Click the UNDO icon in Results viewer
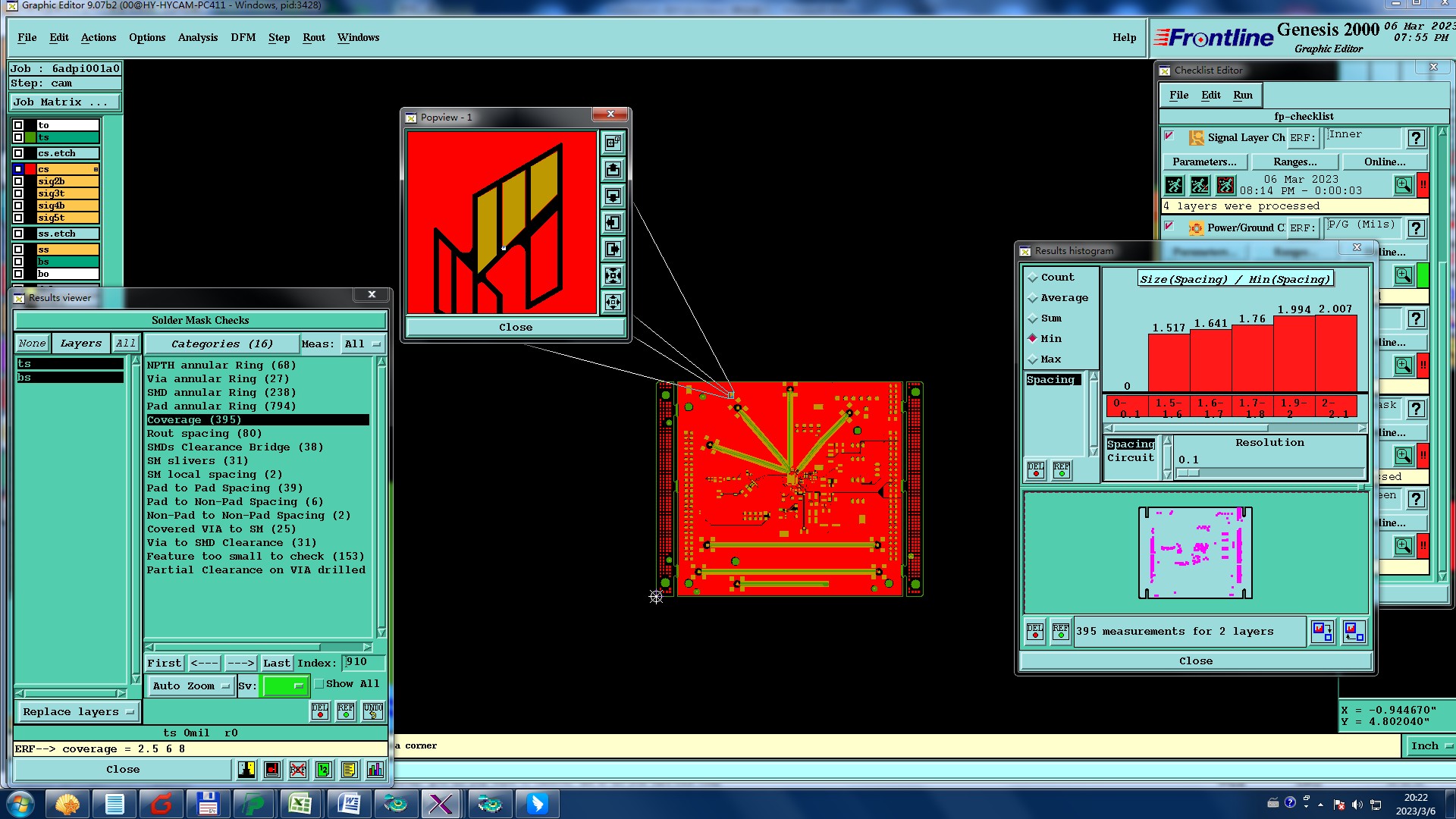1456x819 pixels. [x=372, y=711]
